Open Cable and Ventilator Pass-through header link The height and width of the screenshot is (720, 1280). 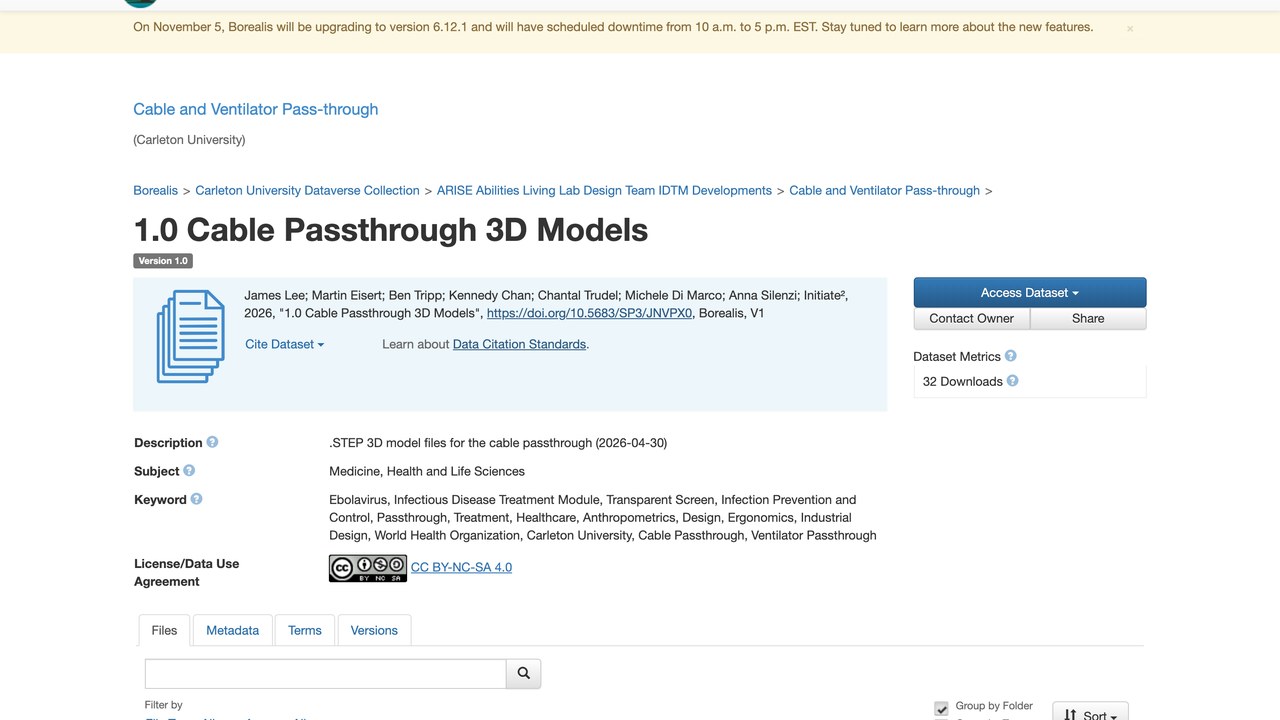pyautogui.click(x=256, y=109)
